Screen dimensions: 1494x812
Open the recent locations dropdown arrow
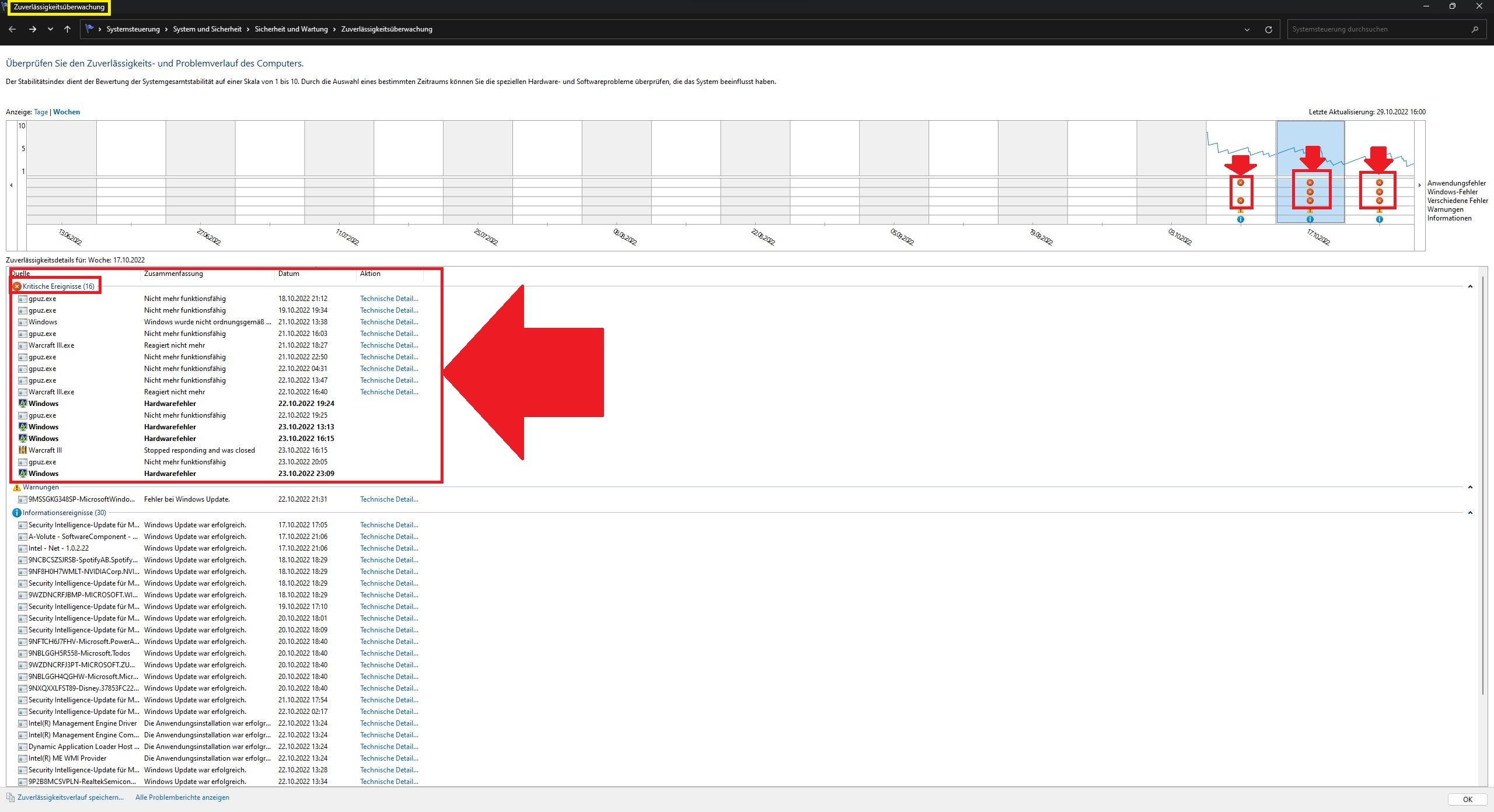pos(50,29)
